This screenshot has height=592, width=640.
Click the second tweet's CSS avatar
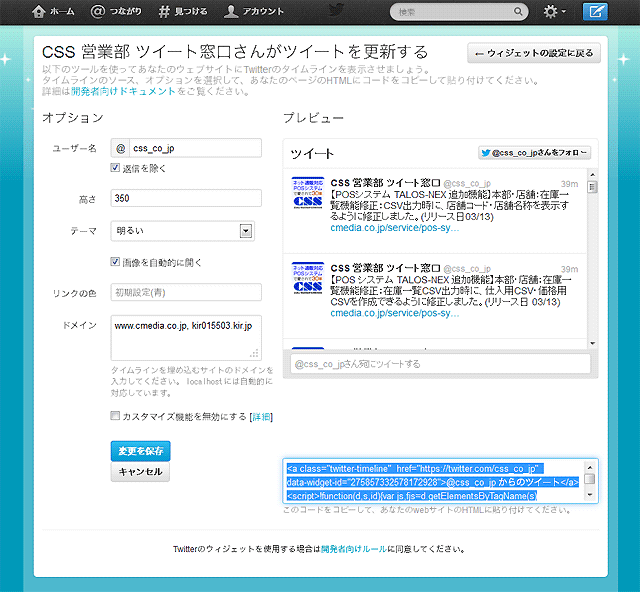pyautogui.click(x=308, y=278)
